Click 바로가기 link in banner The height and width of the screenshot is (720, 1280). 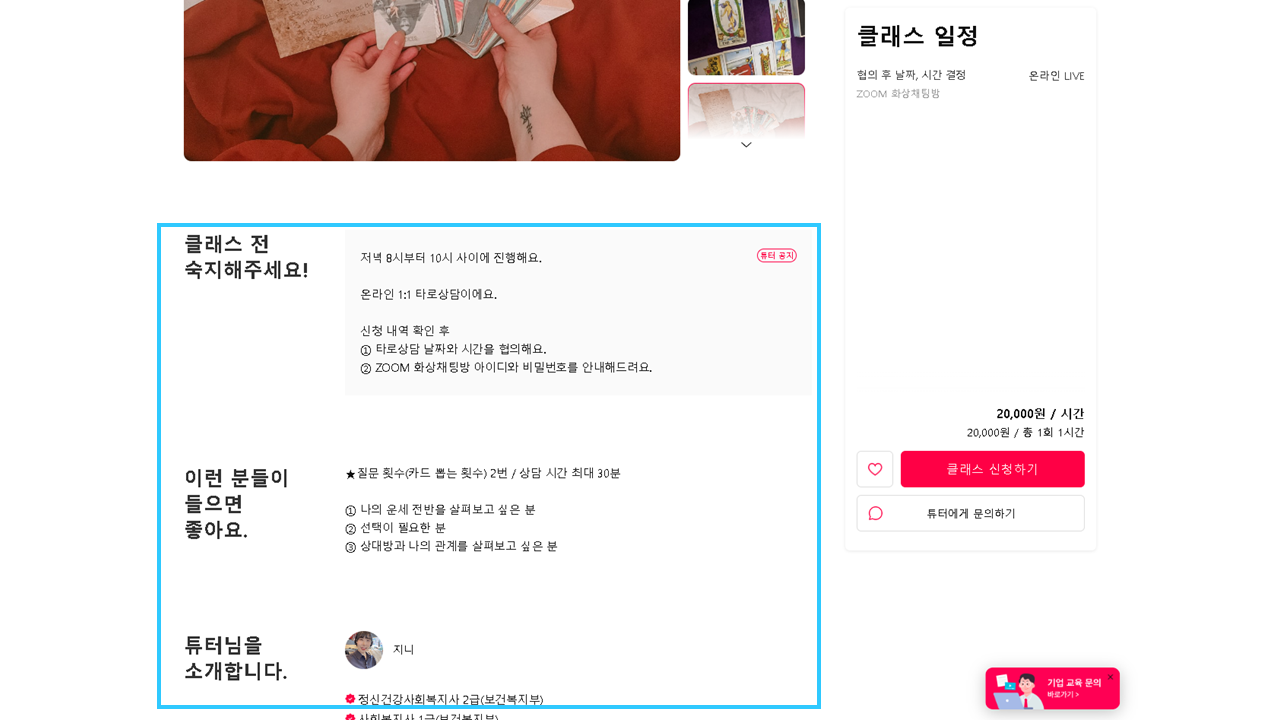(1063, 694)
